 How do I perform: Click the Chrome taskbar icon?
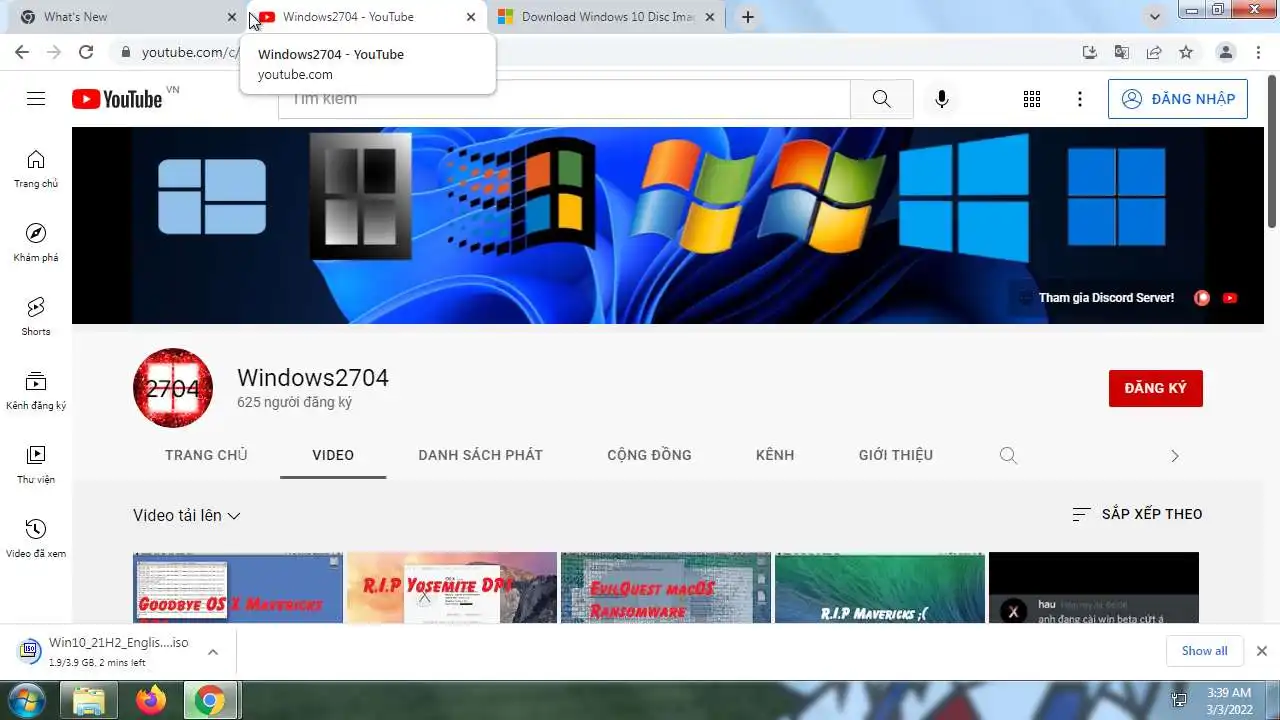tap(210, 700)
